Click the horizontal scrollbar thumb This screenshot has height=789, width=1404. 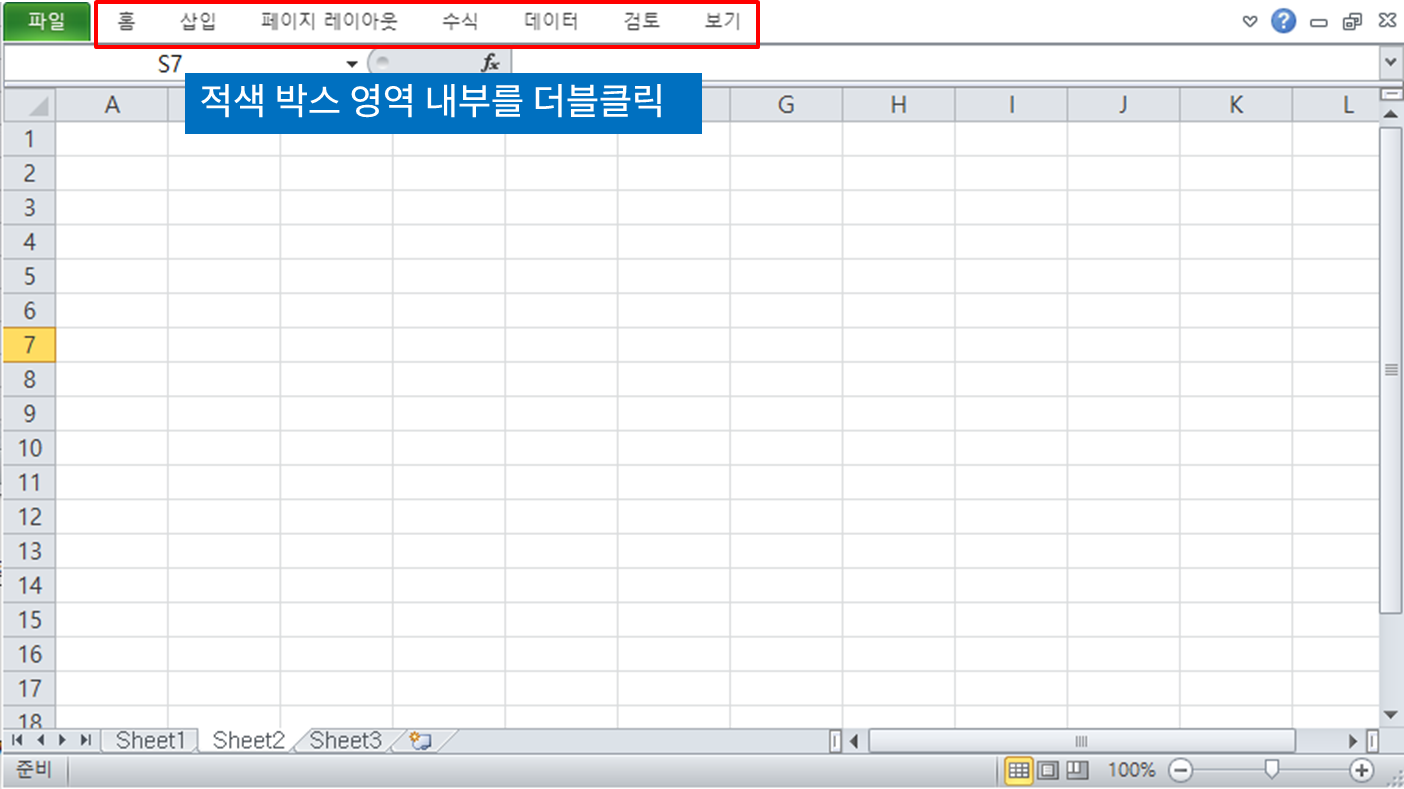click(1081, 741)
